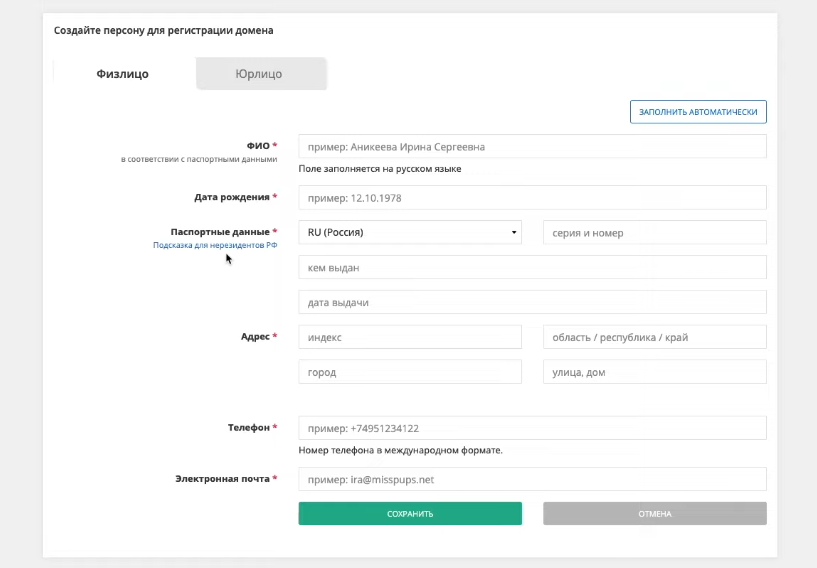This screenshot has width=817, height=568.
Task: Click the ЗАПОЛНИТЬ АВТОМАТИЧЕСКИ button
Action: click(x=698, y=112)
